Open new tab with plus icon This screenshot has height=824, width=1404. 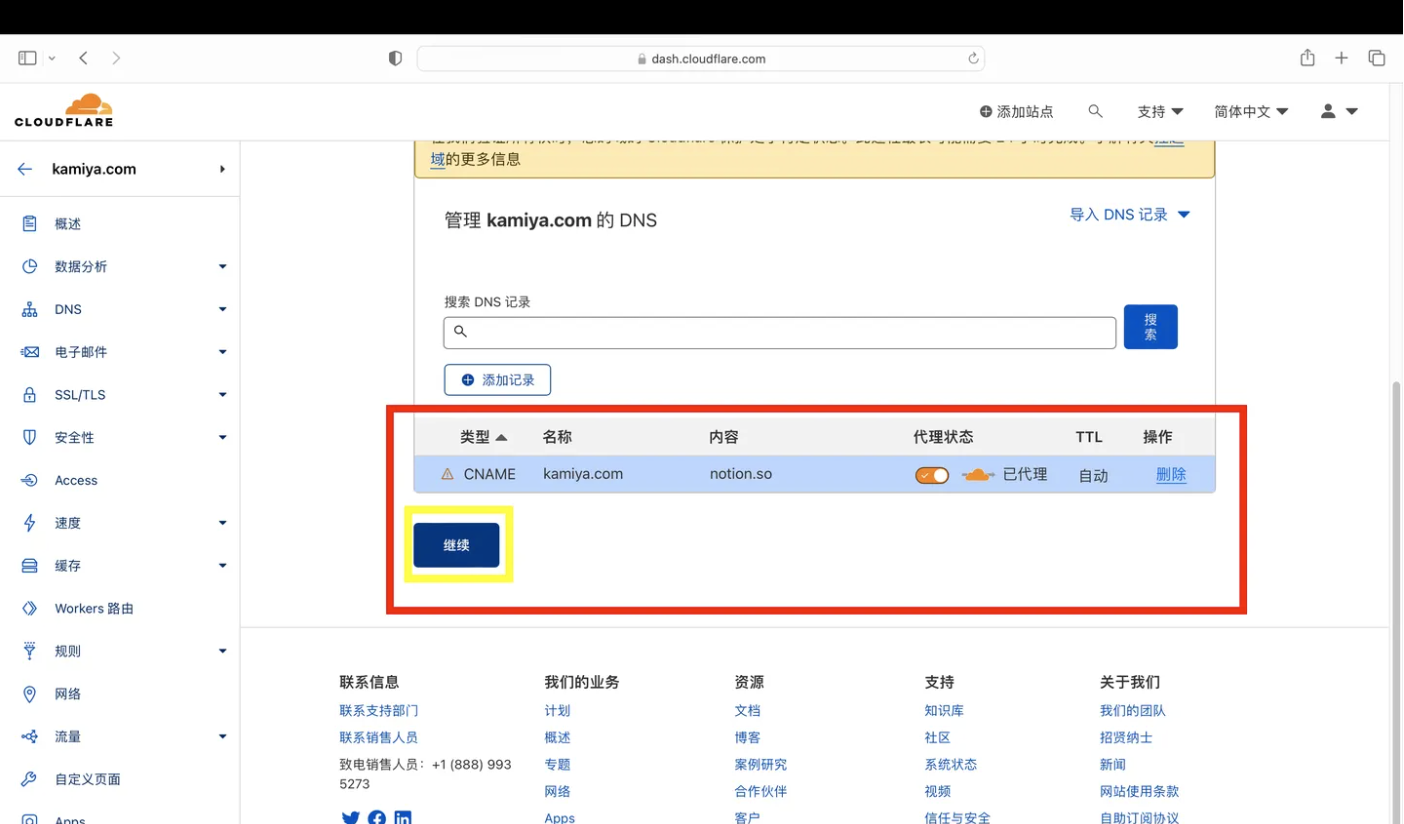[x=1341, y=58]
